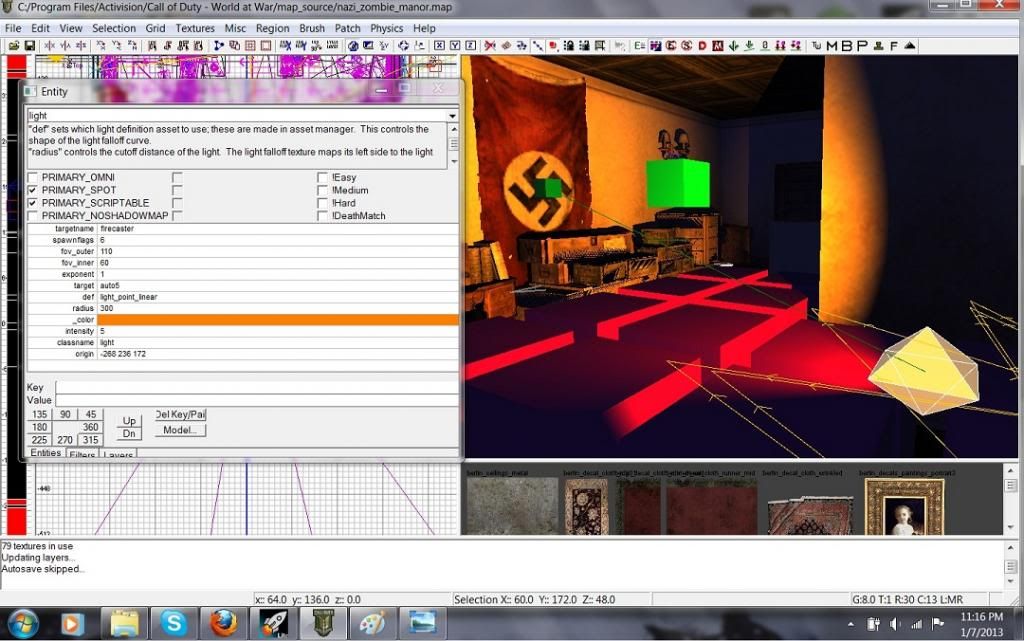Viewport: 1024px width, 641px height.
Task: Select the radius row with value 300
Action: click(x=243, y=308)
